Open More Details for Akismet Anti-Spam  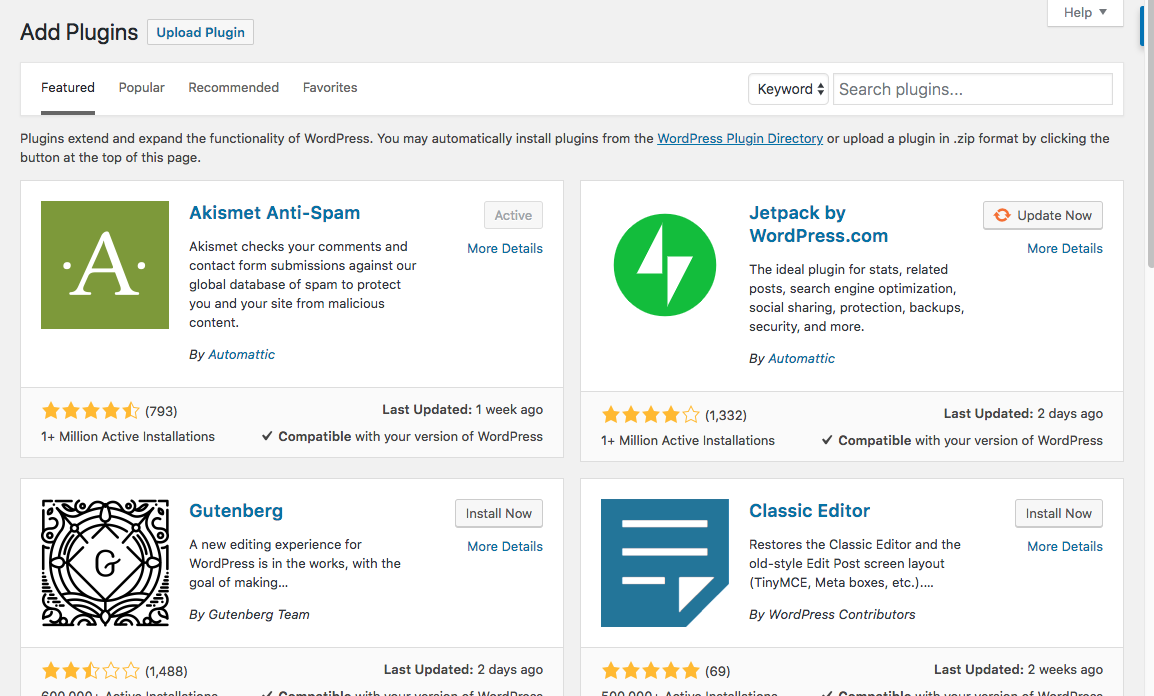[x=505, y=249]
